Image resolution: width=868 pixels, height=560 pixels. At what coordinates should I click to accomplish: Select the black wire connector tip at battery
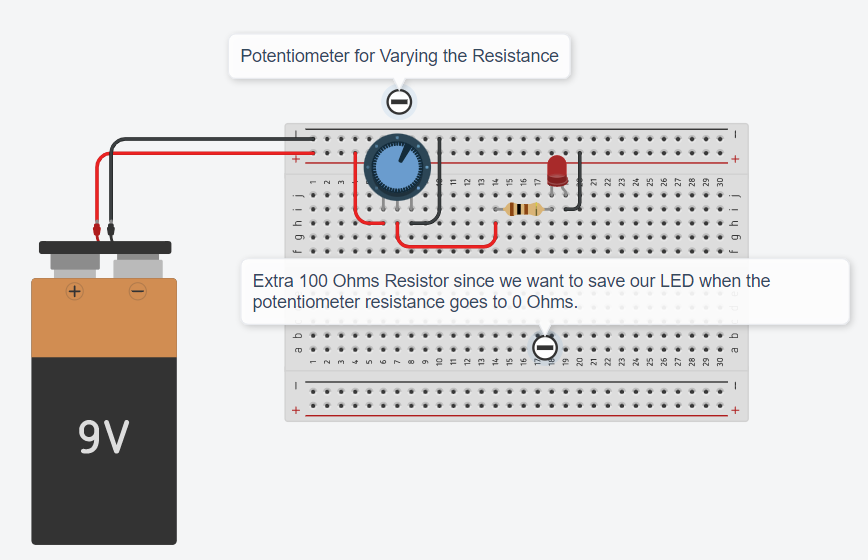click(111, 230)
